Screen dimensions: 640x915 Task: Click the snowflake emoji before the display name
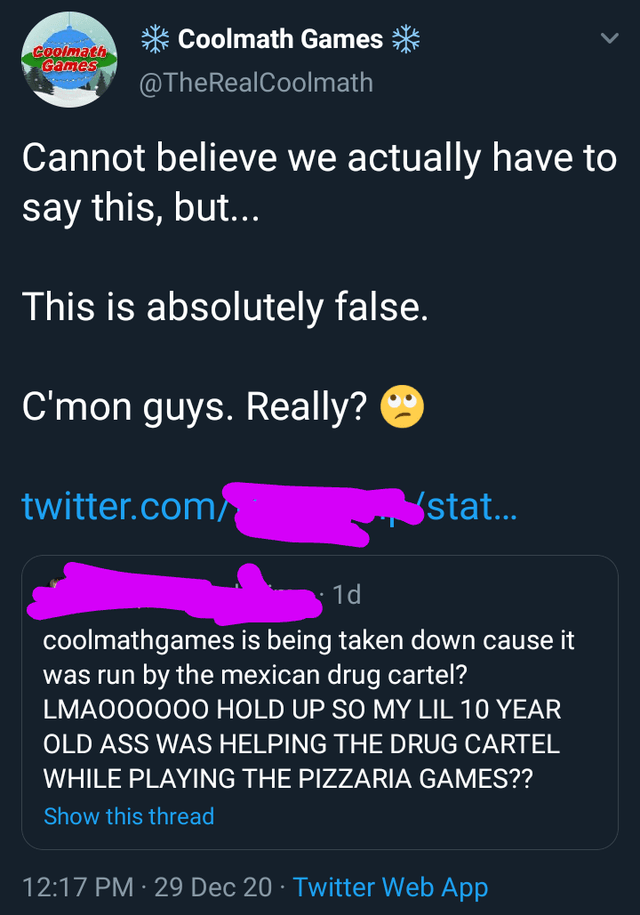[154, 39]
